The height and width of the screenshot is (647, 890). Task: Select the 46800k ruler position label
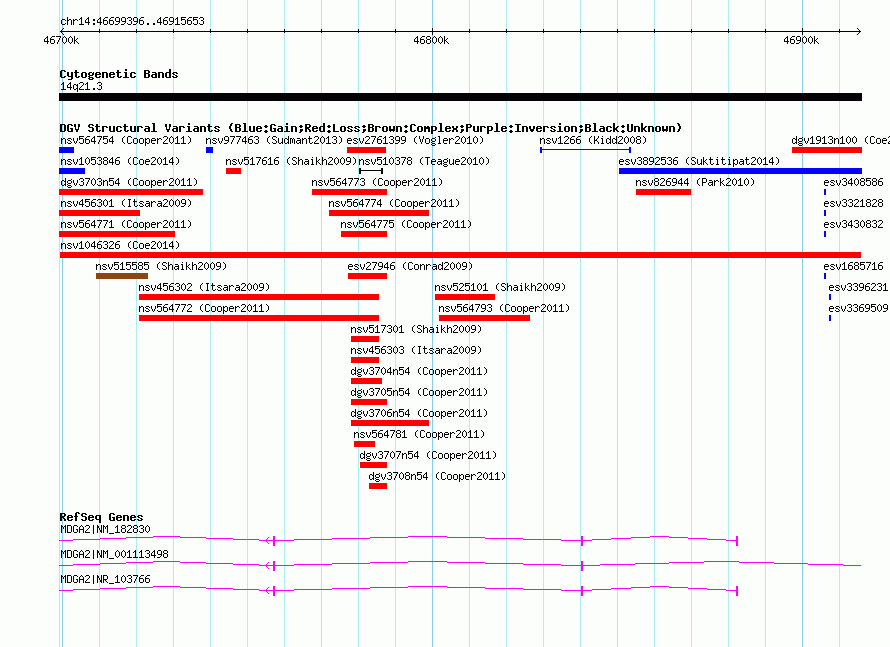431,40
